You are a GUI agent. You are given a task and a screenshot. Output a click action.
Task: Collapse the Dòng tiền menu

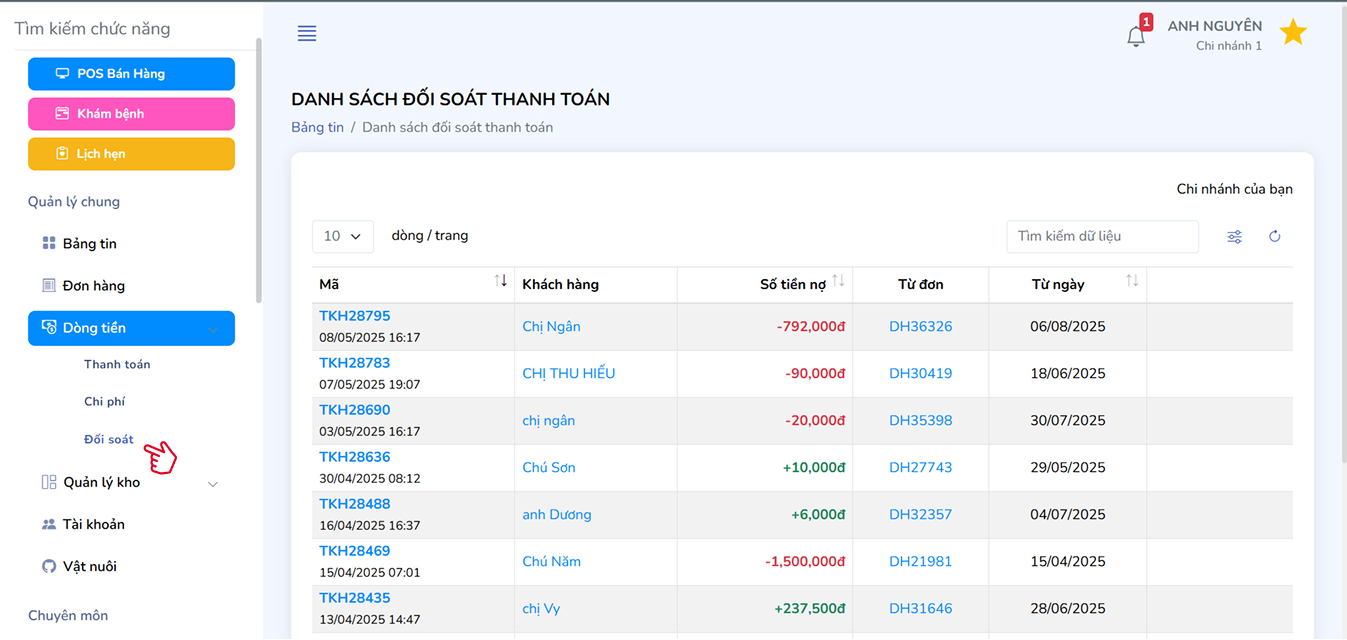213,329
